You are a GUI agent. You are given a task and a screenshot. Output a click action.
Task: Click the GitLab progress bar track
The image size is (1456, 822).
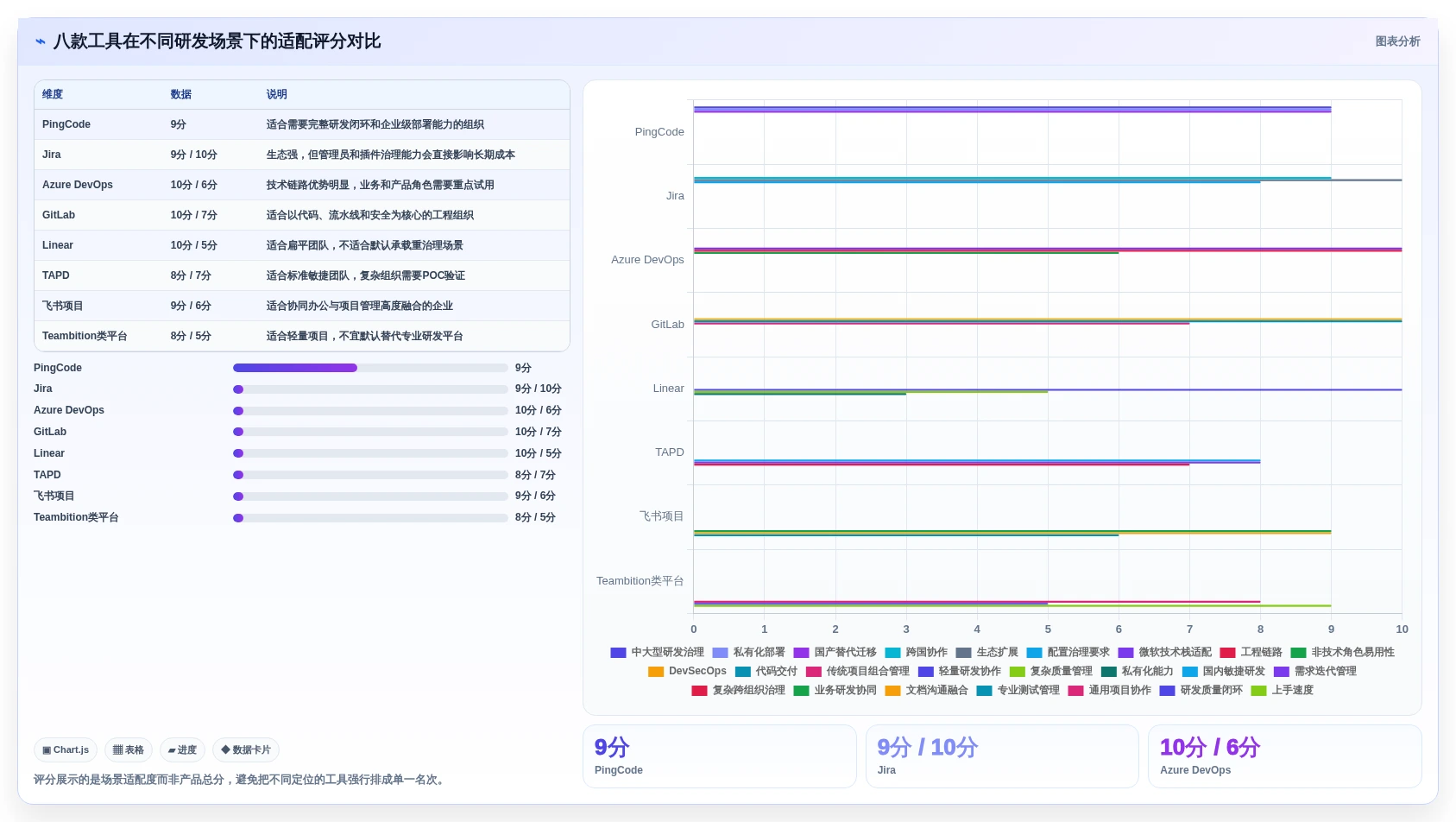[370, 432]
